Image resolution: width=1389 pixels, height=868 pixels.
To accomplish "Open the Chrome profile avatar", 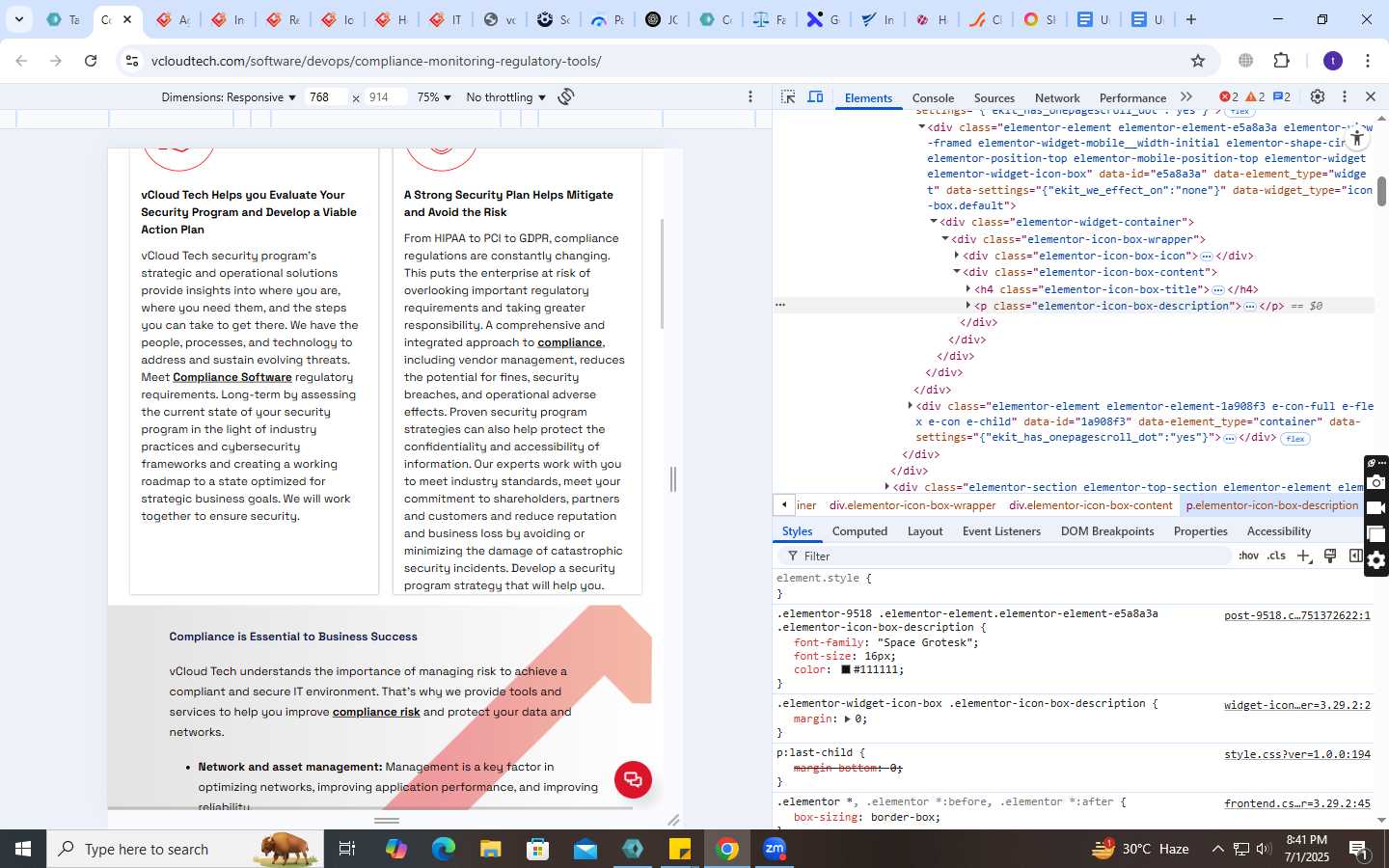I will coord(1333,61).
